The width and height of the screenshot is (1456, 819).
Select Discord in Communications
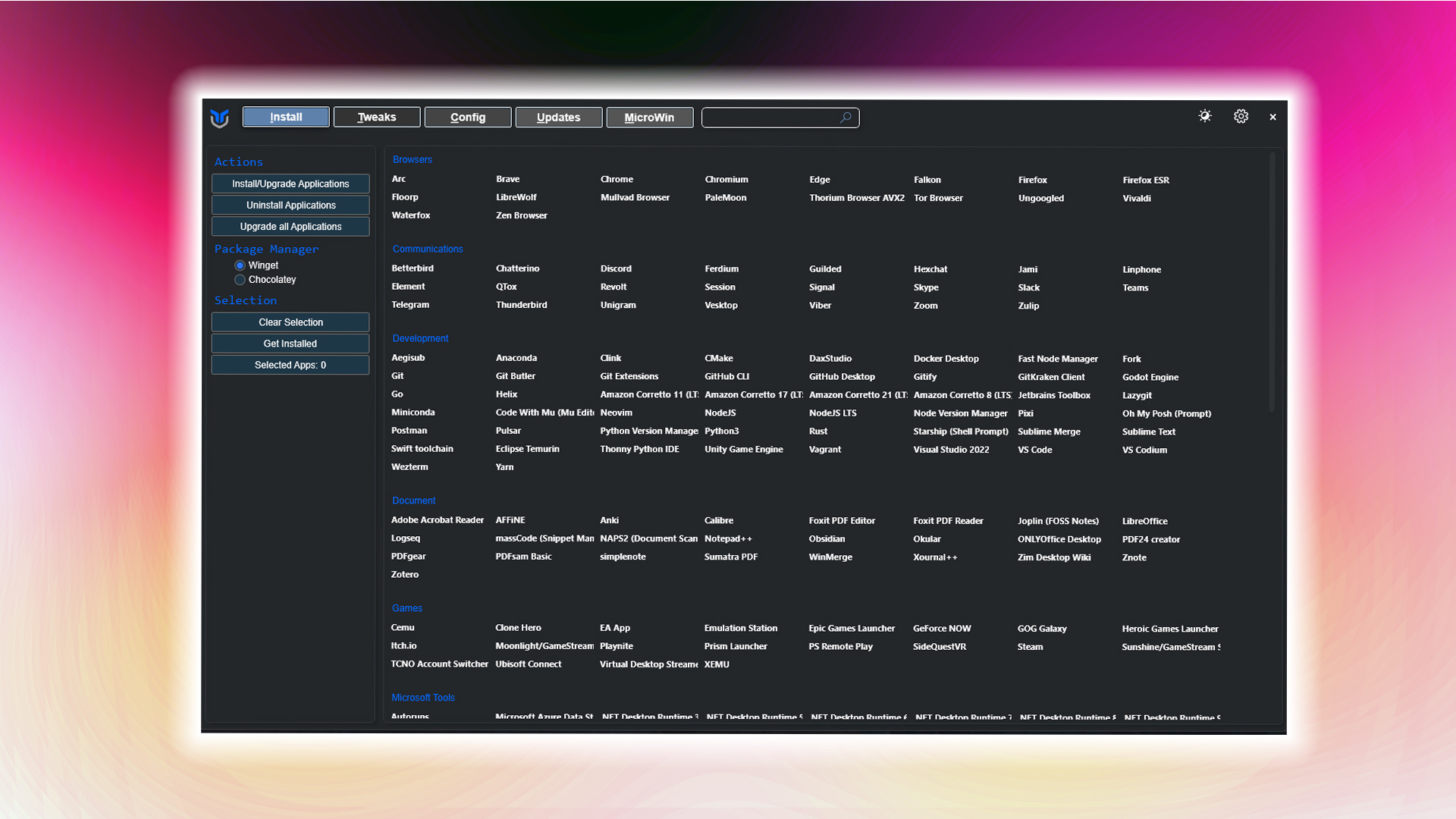click(616, 268)
